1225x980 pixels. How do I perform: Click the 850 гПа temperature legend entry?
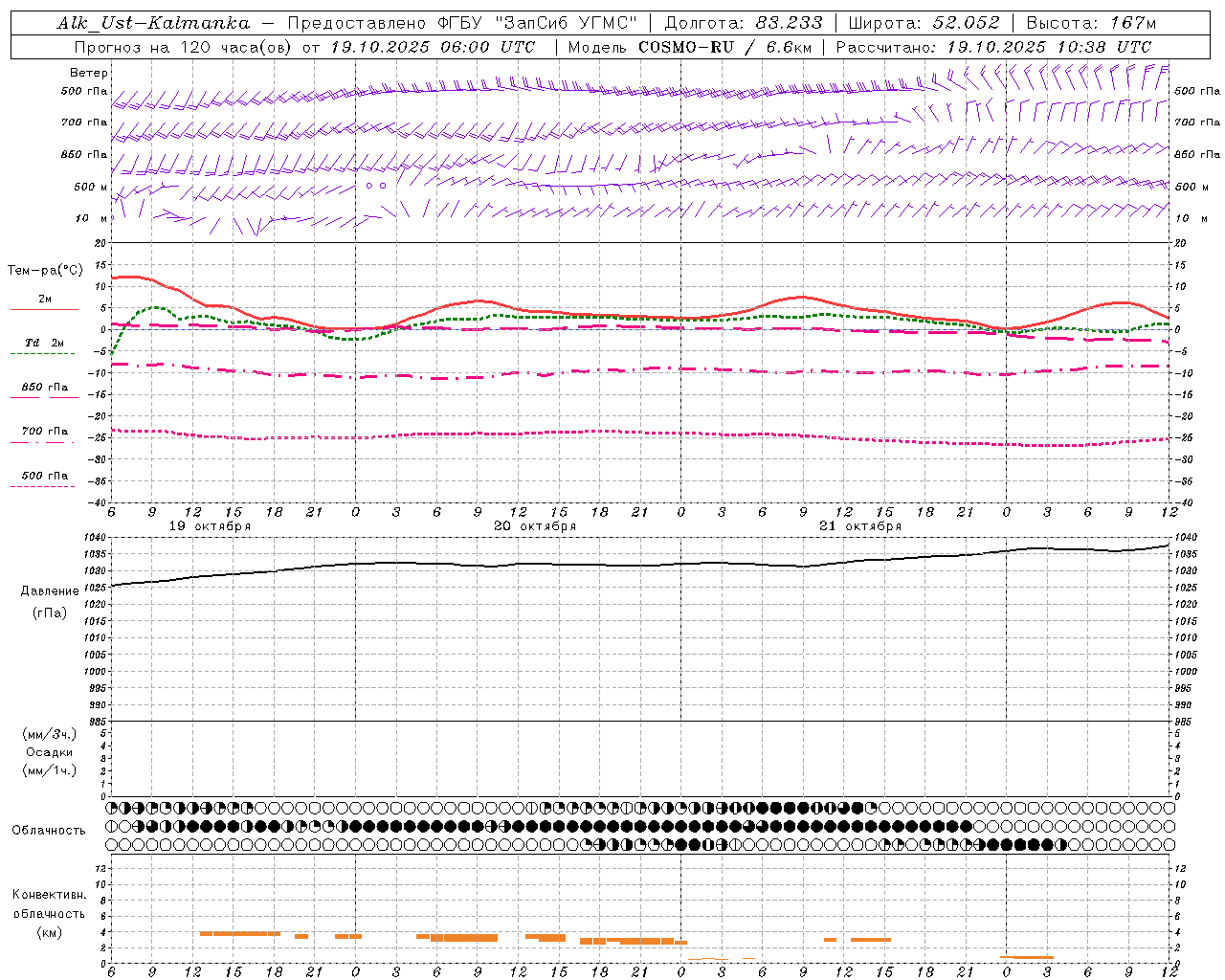point(45,387)
